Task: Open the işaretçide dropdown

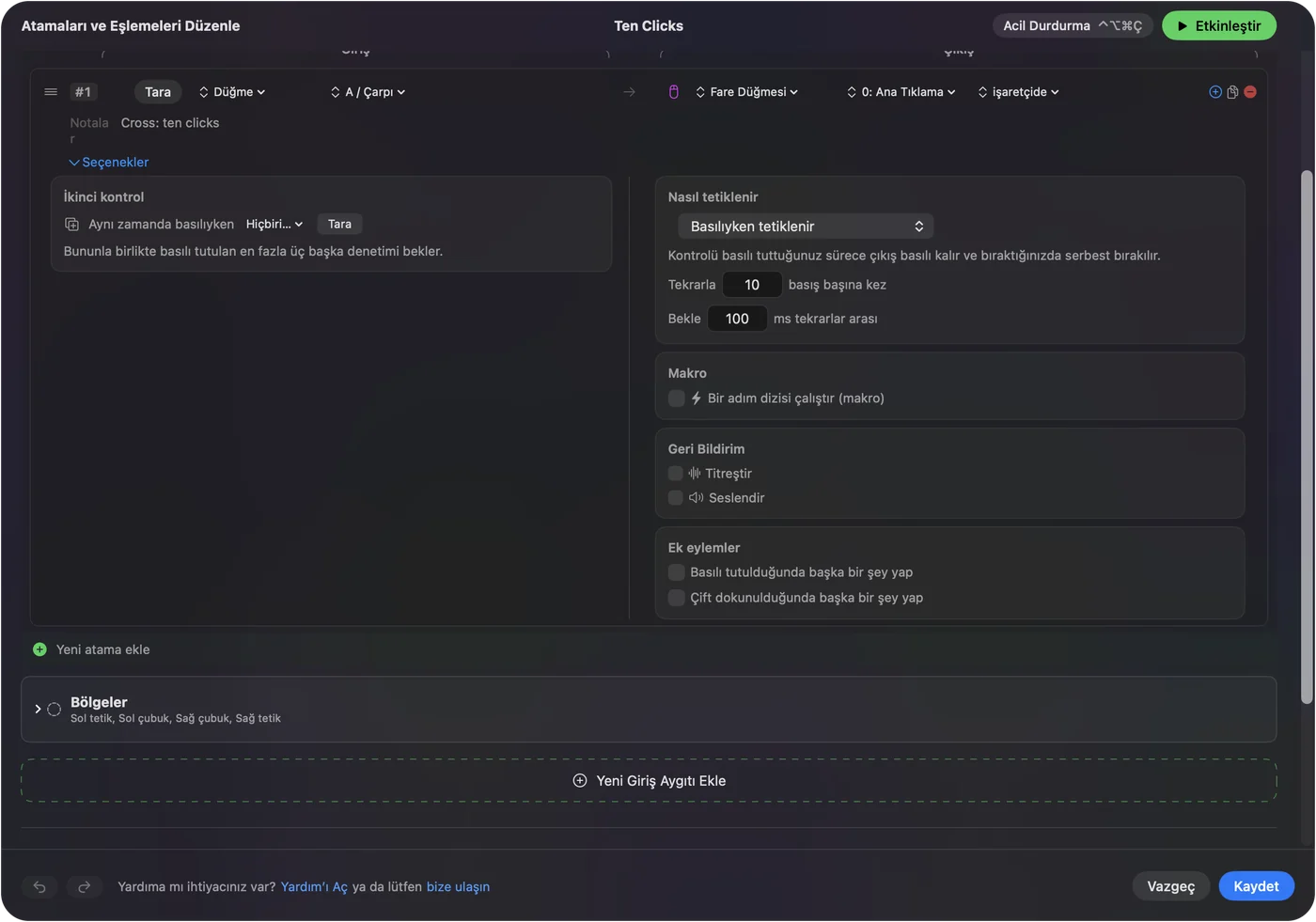Action: coord(1018,92)
